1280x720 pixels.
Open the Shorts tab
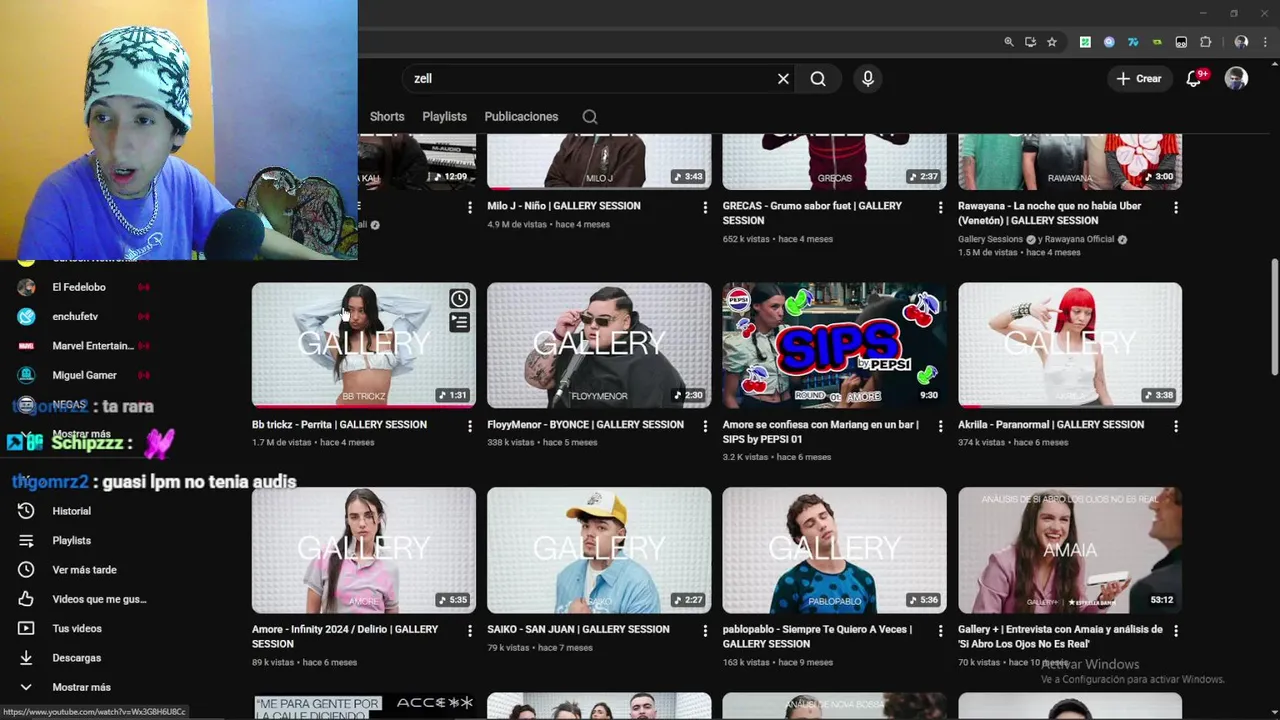pyautogui.click(x=387, y=117)
